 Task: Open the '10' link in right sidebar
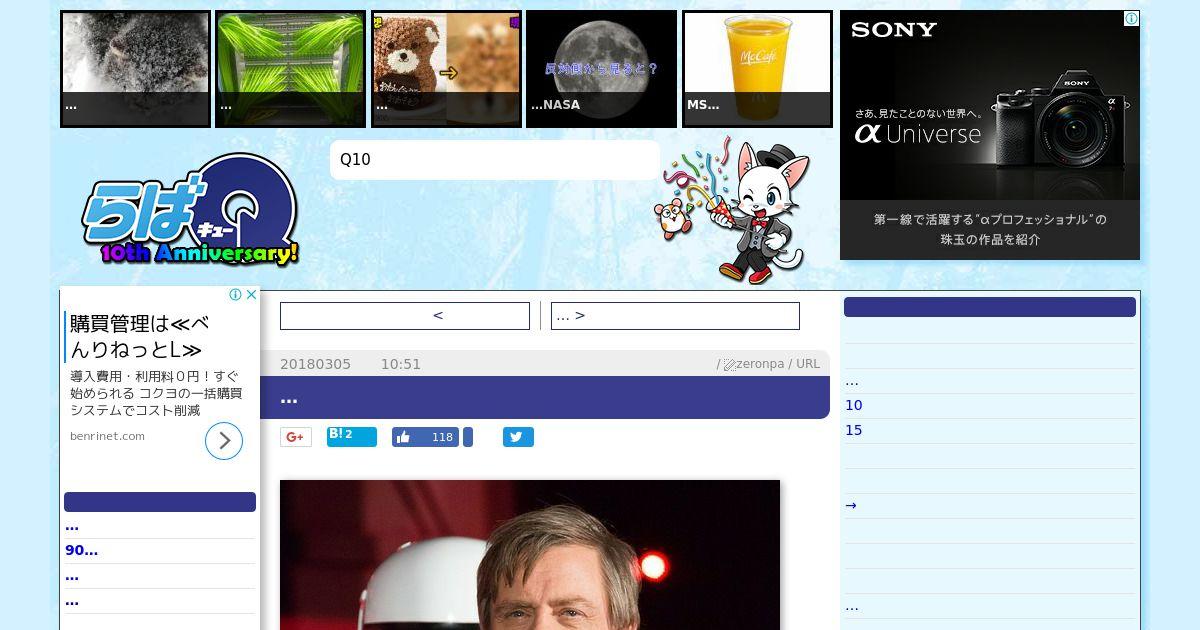[x=853, y=405]
